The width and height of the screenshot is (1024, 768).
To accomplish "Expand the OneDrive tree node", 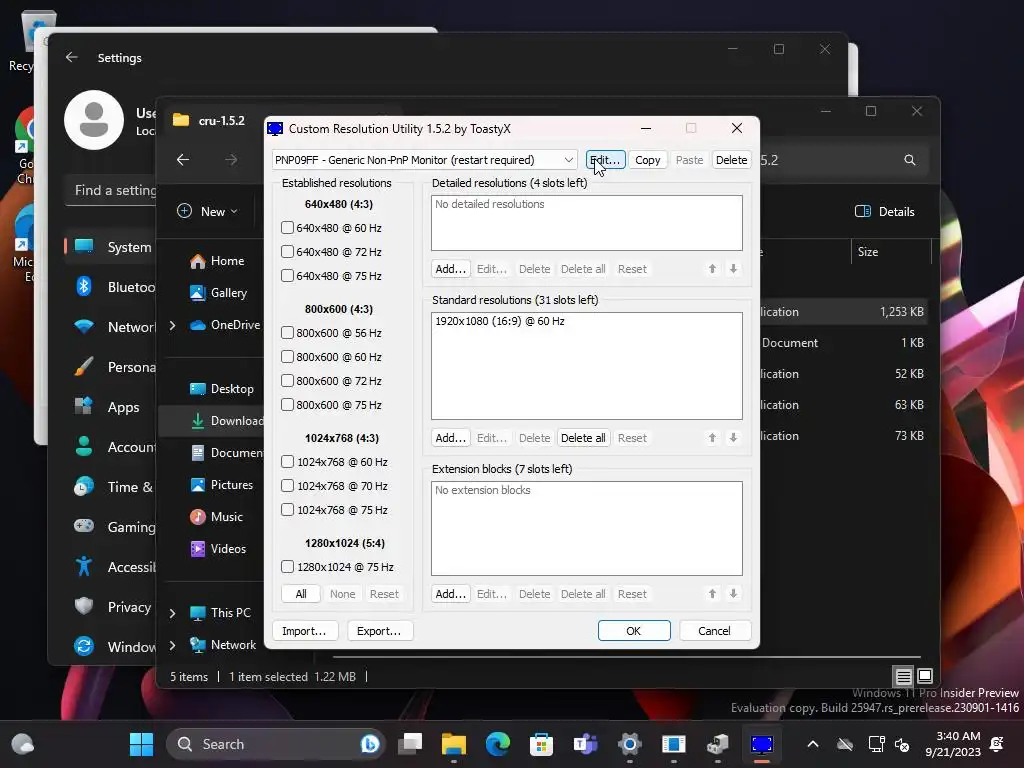I will pos(172,325).
